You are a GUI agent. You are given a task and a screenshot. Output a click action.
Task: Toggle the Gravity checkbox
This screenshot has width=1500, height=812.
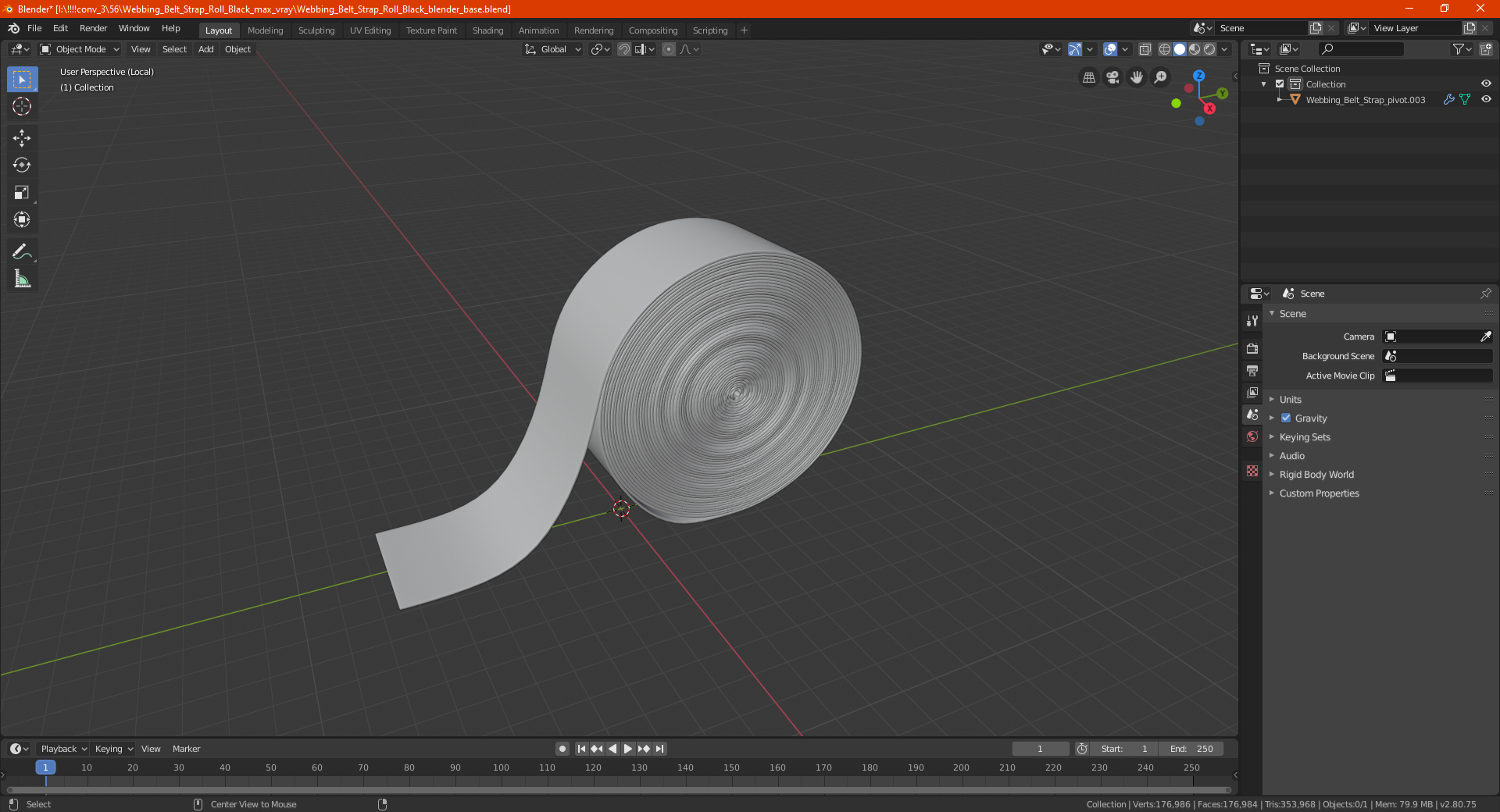(1286, 418)
